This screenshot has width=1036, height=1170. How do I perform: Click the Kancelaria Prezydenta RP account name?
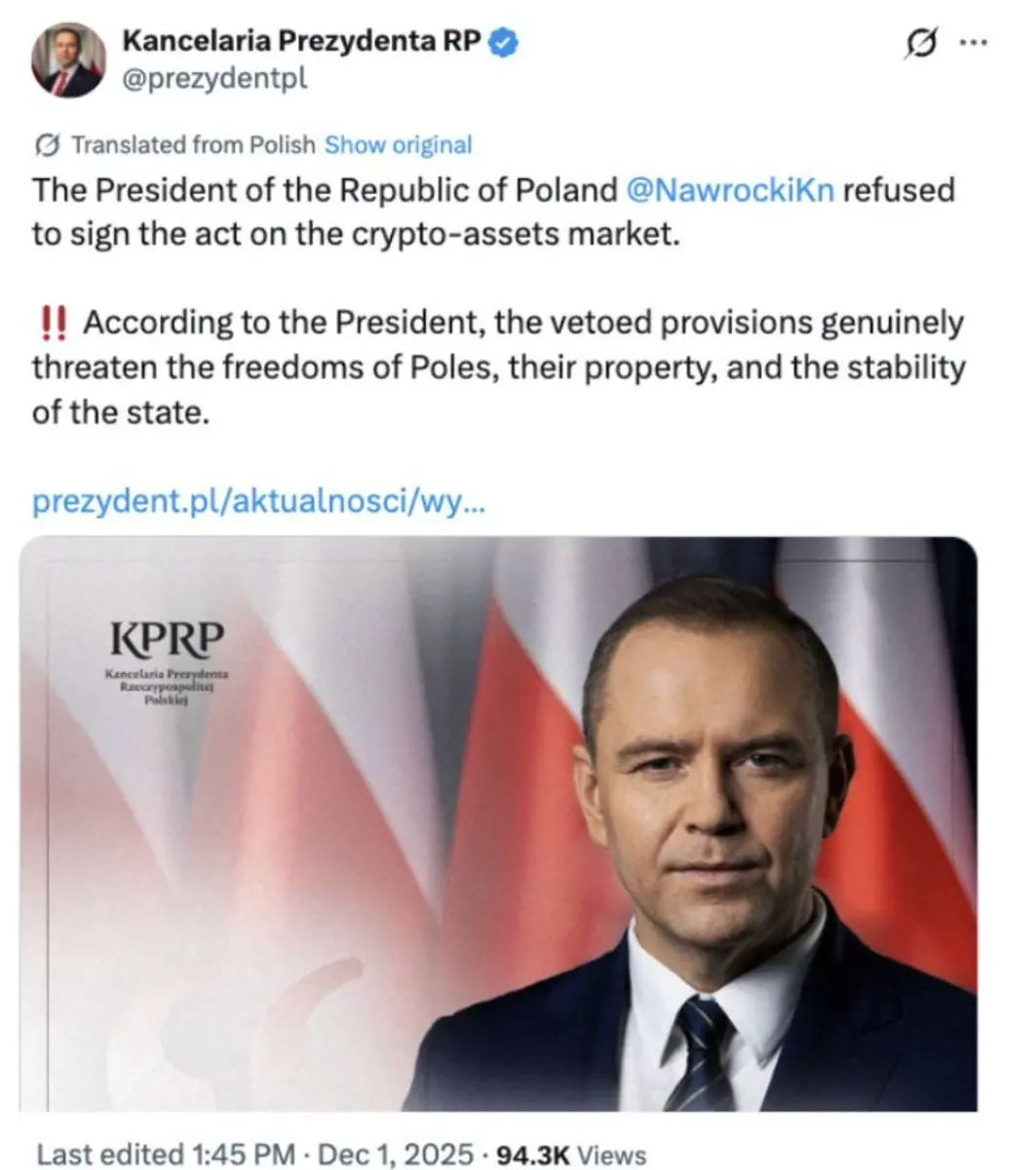(x=301, y=41)
